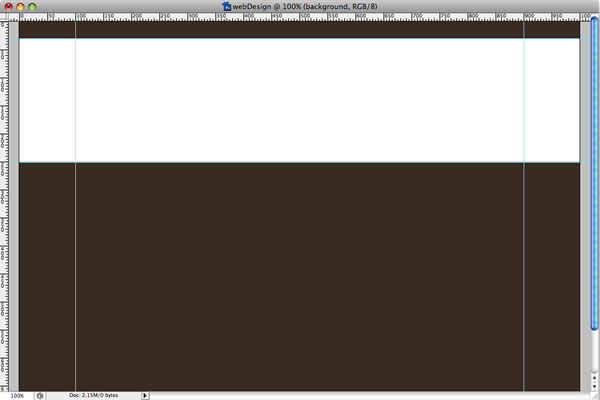Click the 100% zoom percentage field

(x=17, y=395)
